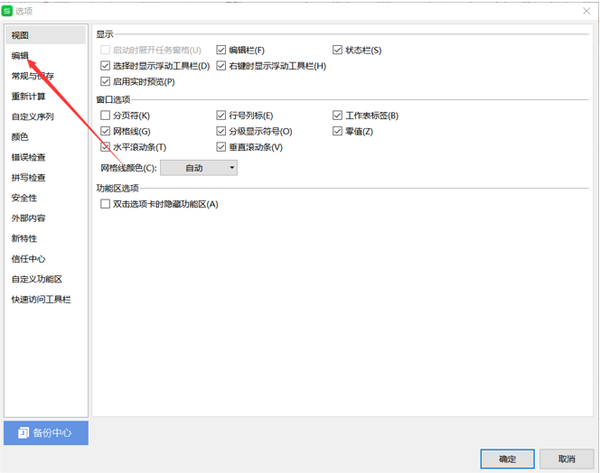Enable 双击选项卡时隐藏功能区(A)

point(105,204)
